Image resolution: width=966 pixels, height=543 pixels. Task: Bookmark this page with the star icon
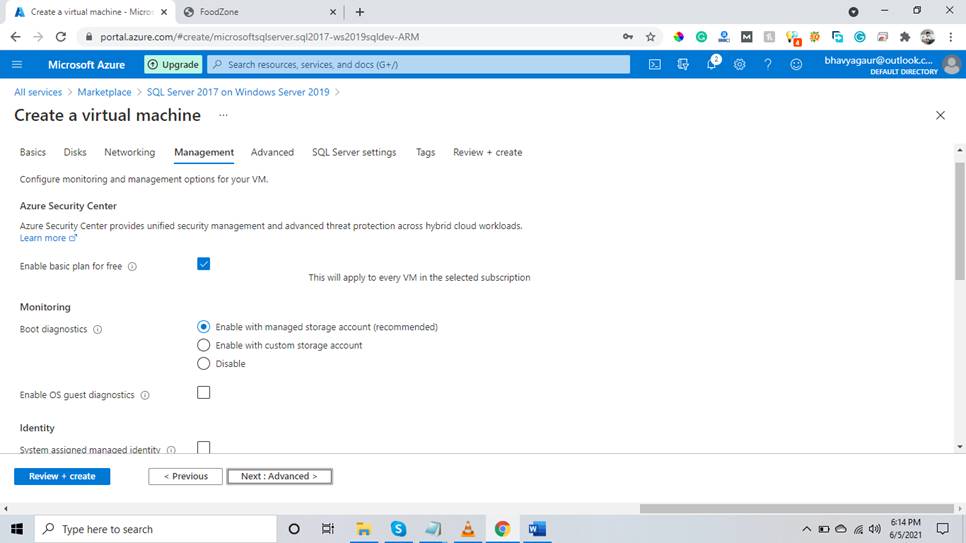point(651,37)
